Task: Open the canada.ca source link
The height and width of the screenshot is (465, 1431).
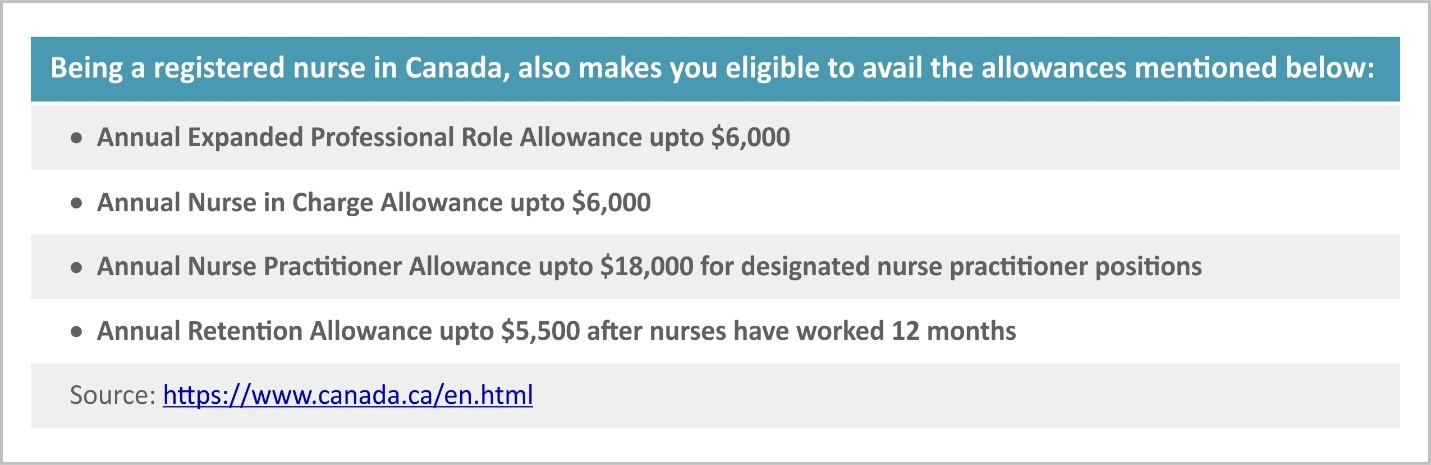Action: pyautogui.click(x=348, y=395)
